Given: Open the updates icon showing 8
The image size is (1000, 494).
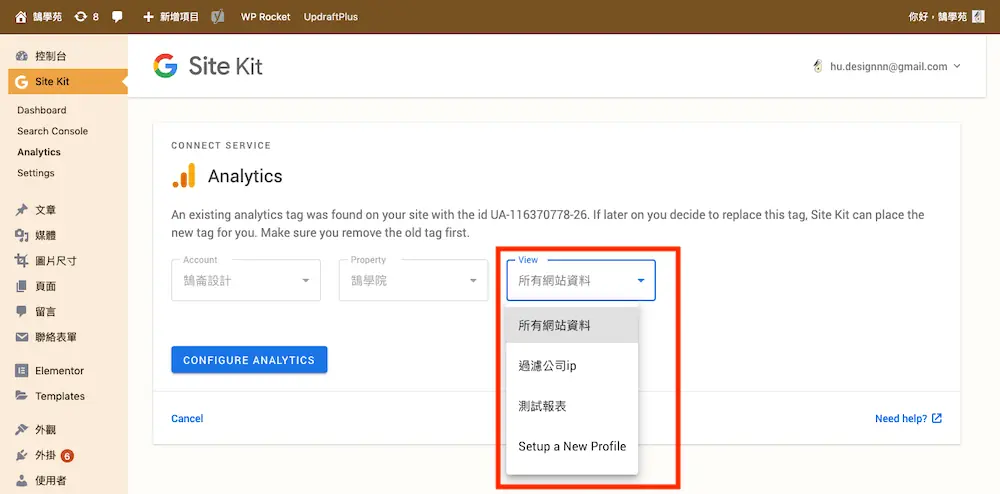Looking at the screenshot, I should (80, 17).
